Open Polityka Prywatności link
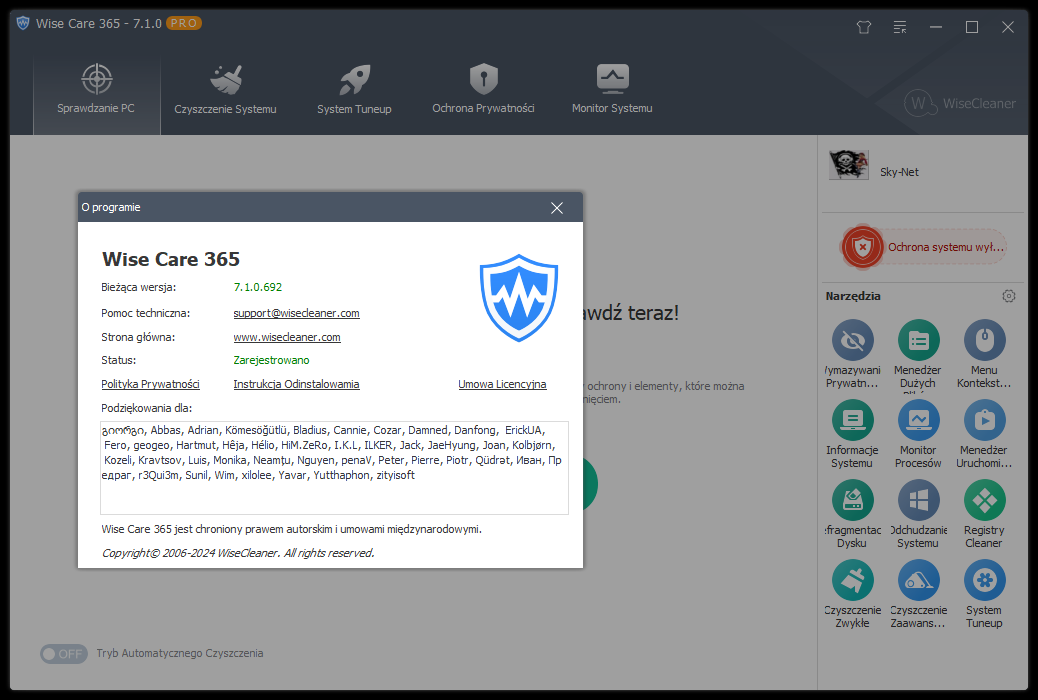 150,384
